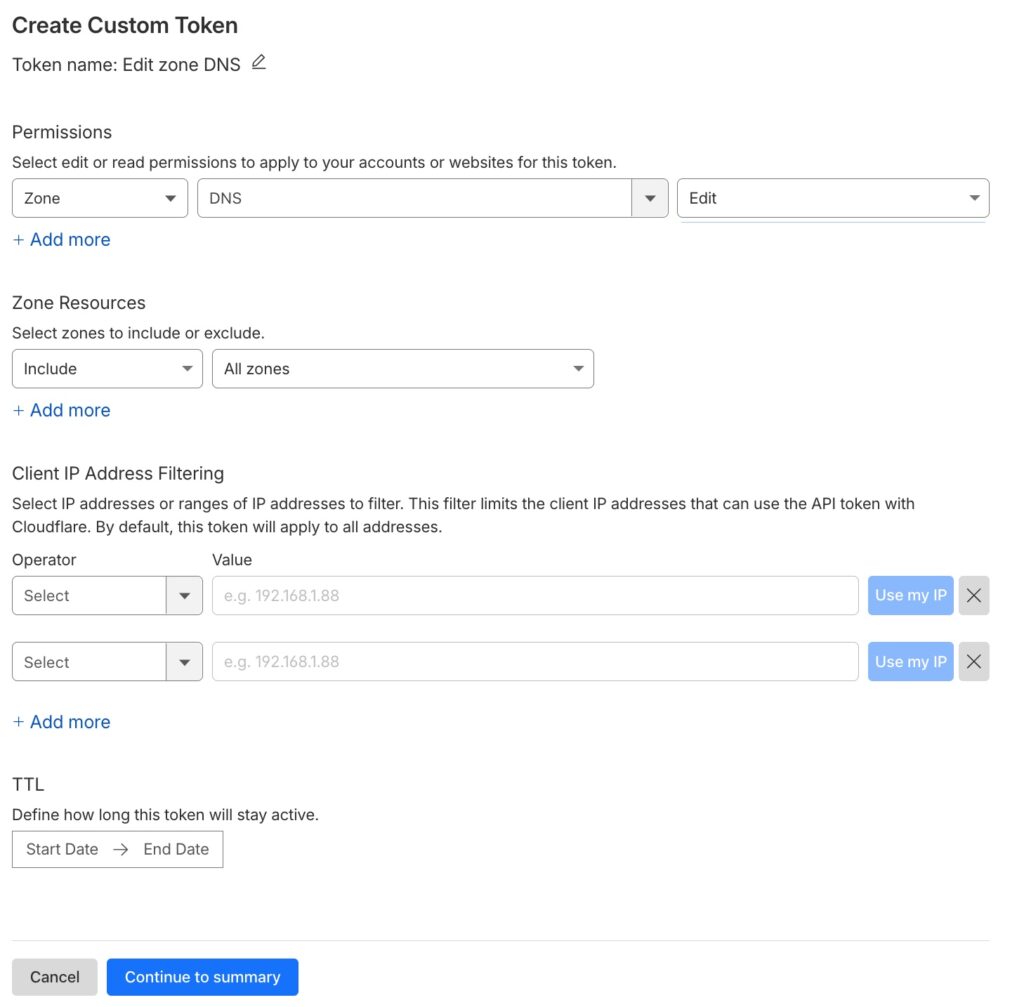Click Add more under Zone Resources

(62, 410)
